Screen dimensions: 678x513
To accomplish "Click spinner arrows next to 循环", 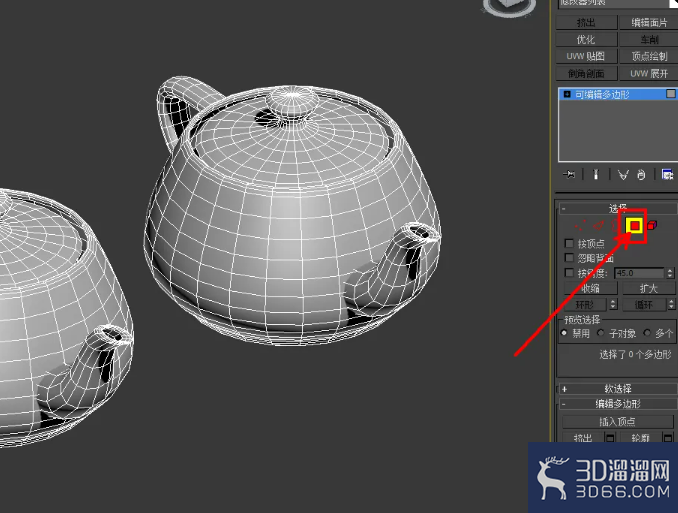I will point(672,305).
